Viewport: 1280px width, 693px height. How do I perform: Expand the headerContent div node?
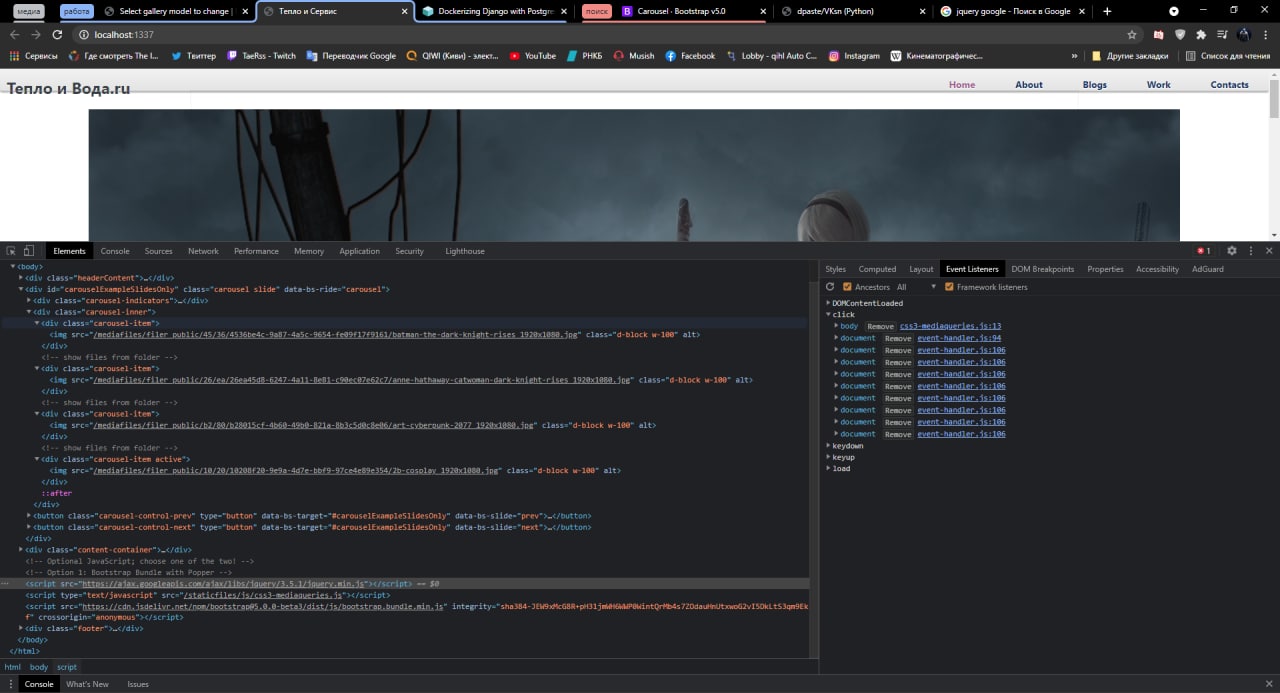point(21,278)
